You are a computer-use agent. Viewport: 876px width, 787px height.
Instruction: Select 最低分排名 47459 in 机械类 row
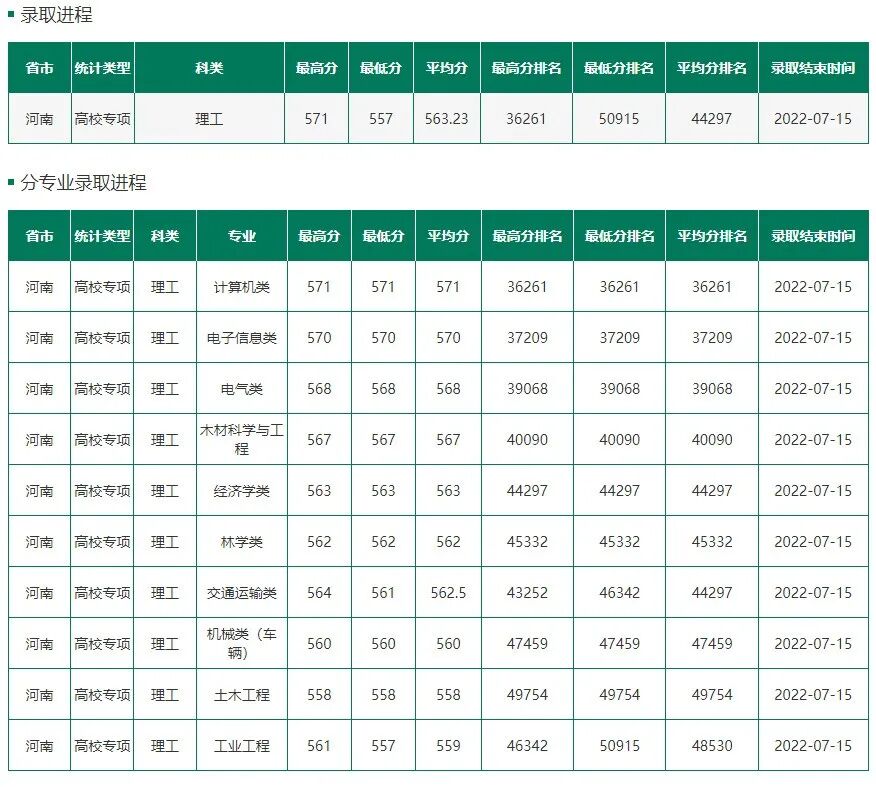pos(619,643)
